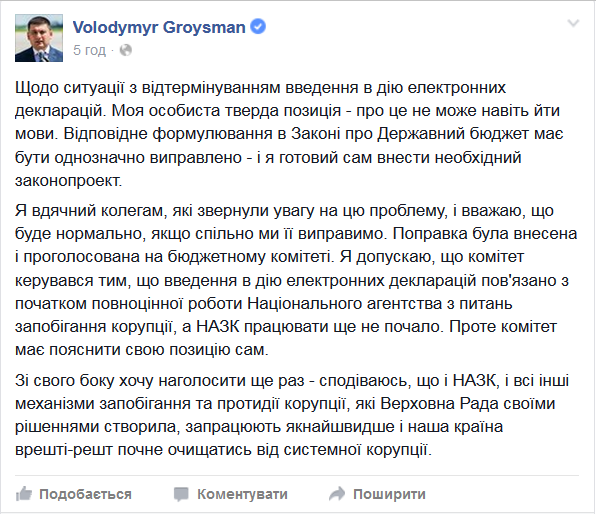Click the phrase 'Національного агентства' in the post
Screen dimensions: 597x514
[345, 303]
